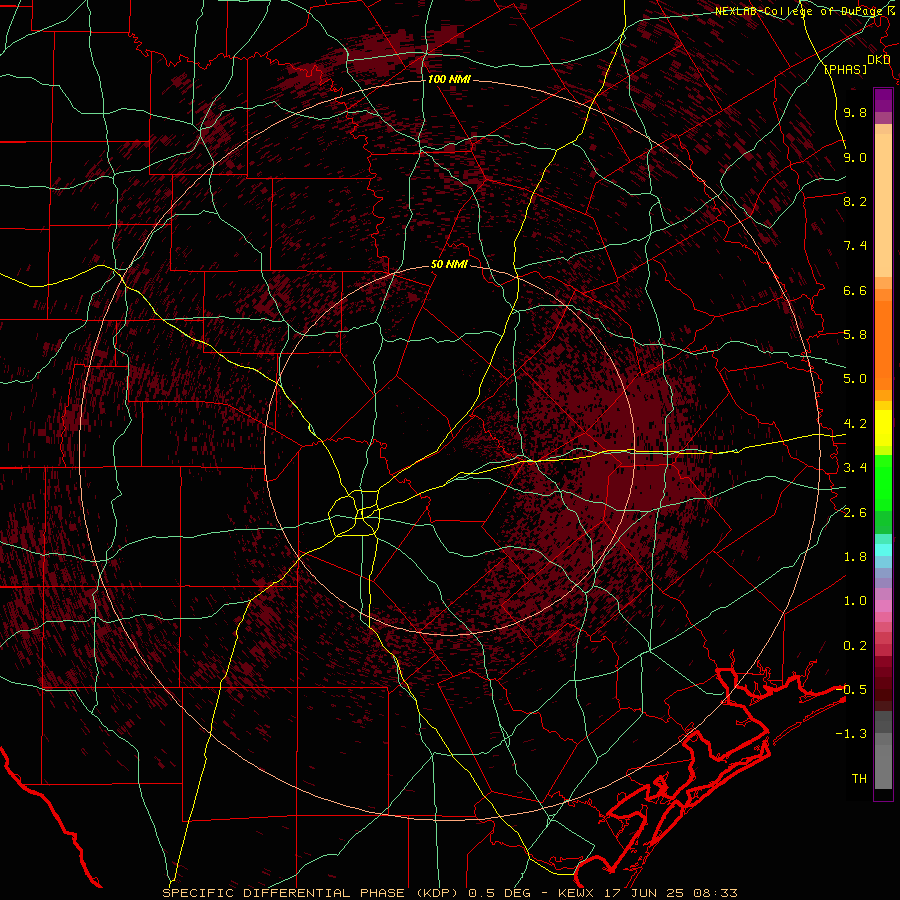Click the '100 NMI' range ring label
Image resolution: width=900 pixels, height=900 pixels.
coord(449,79)
